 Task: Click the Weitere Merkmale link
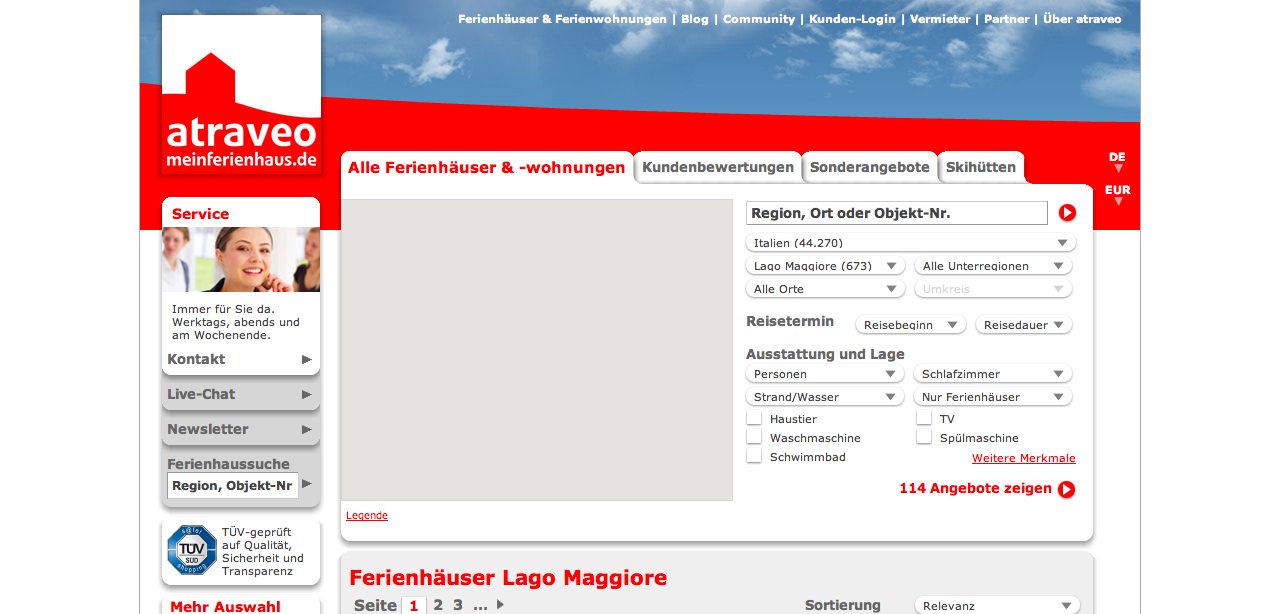tap(1023, 459)
